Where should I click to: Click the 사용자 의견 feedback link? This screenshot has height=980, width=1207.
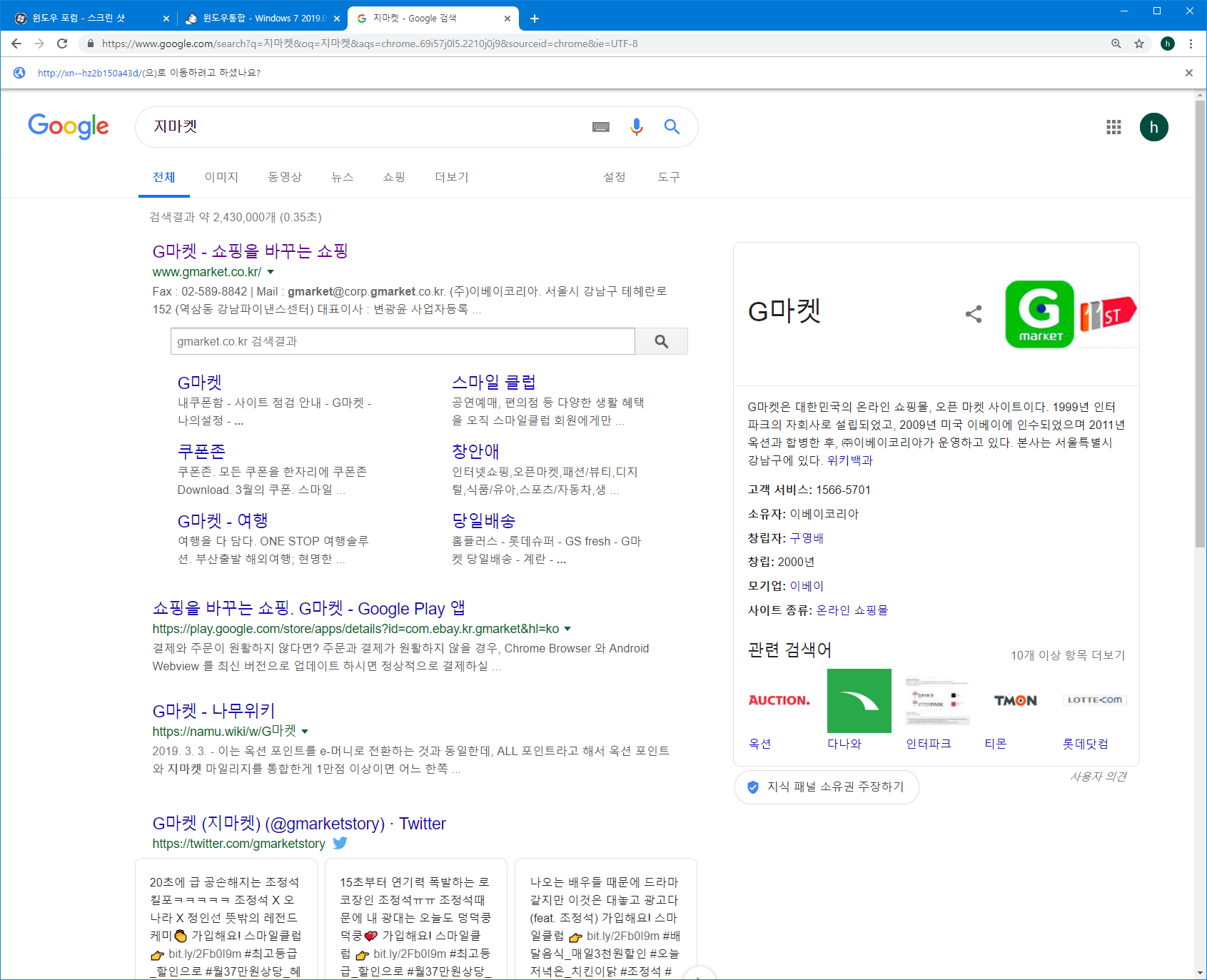pyautogui.click(x=1099, y=777)
